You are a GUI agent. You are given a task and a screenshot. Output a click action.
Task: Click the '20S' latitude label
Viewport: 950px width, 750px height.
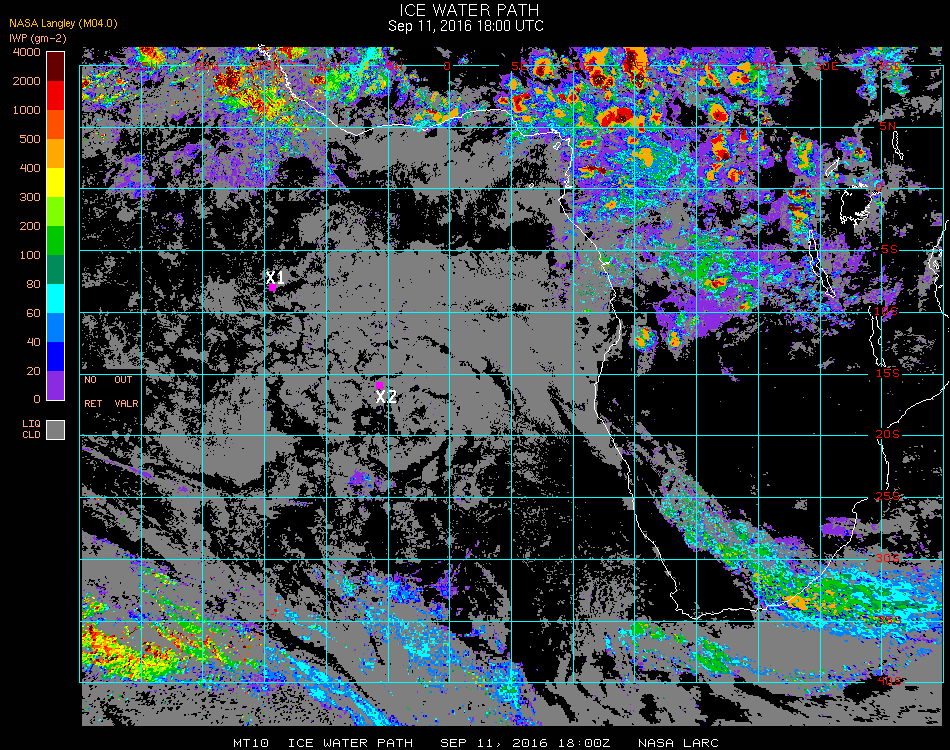(x=888, y=435)
